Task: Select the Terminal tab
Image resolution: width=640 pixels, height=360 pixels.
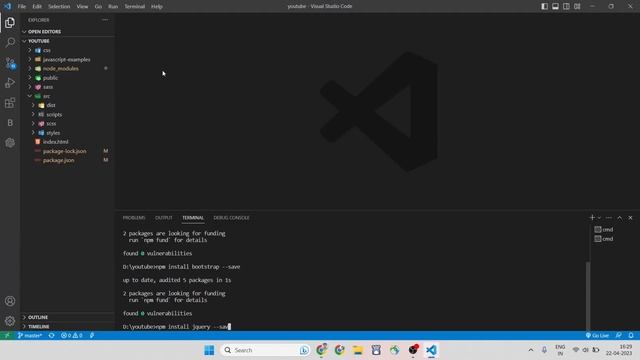Action: pos(193,218)
